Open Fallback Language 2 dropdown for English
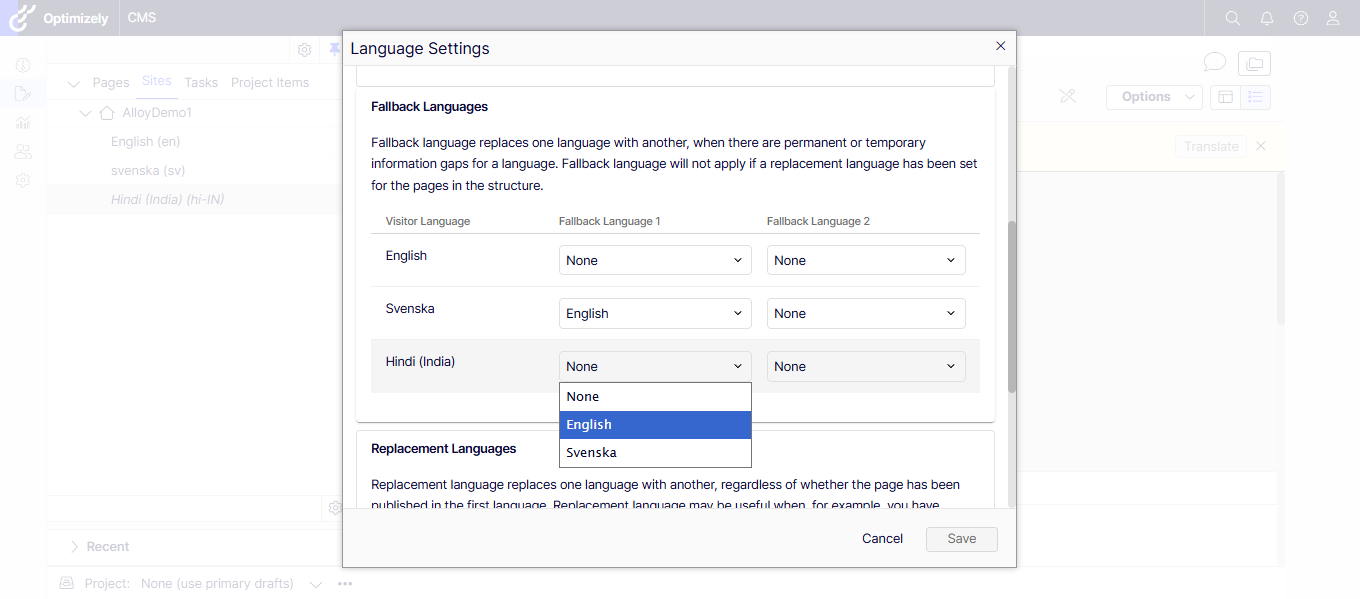This screenshot has height=599, width=1360. [866, 259]
